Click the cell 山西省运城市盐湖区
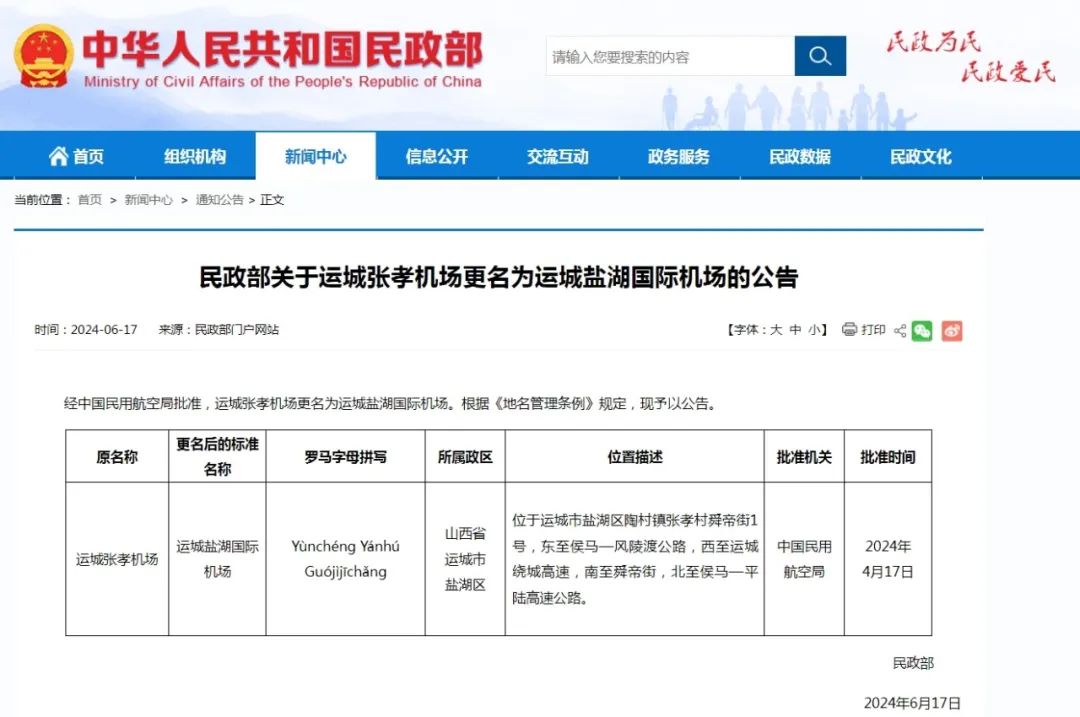Viewport: 1080px width, 717px height. pyautogui.click(x=465, y=559)
